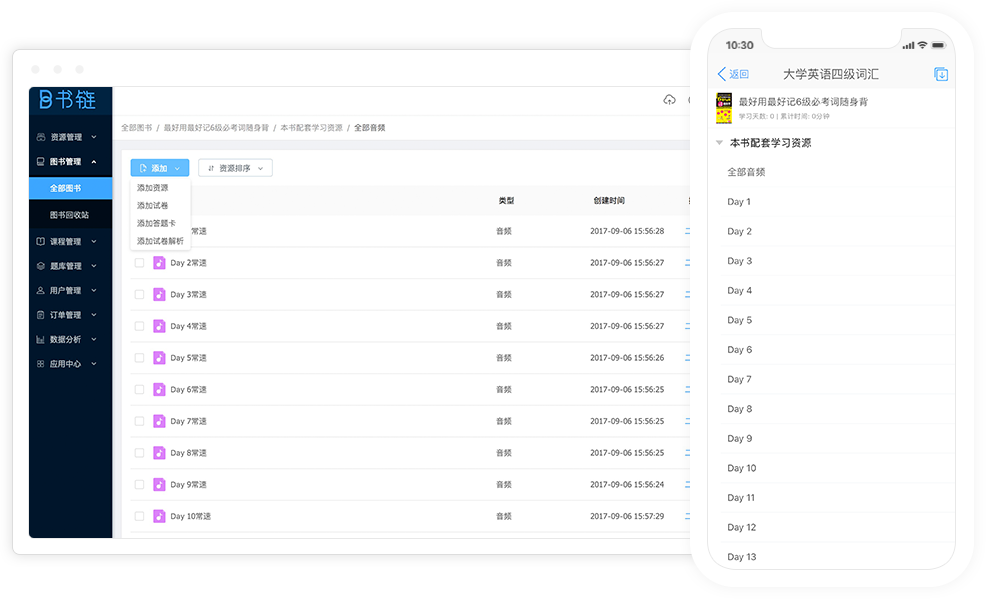
Task: Tap the batch download icon on phone
Action: coord(940,74)
